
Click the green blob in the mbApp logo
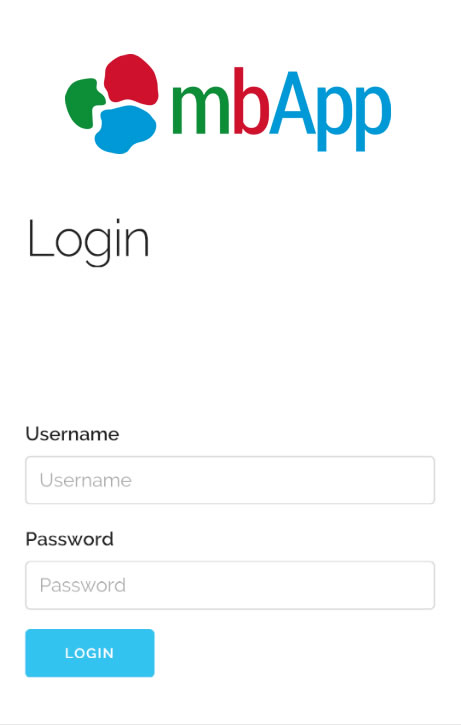[85, 103]
